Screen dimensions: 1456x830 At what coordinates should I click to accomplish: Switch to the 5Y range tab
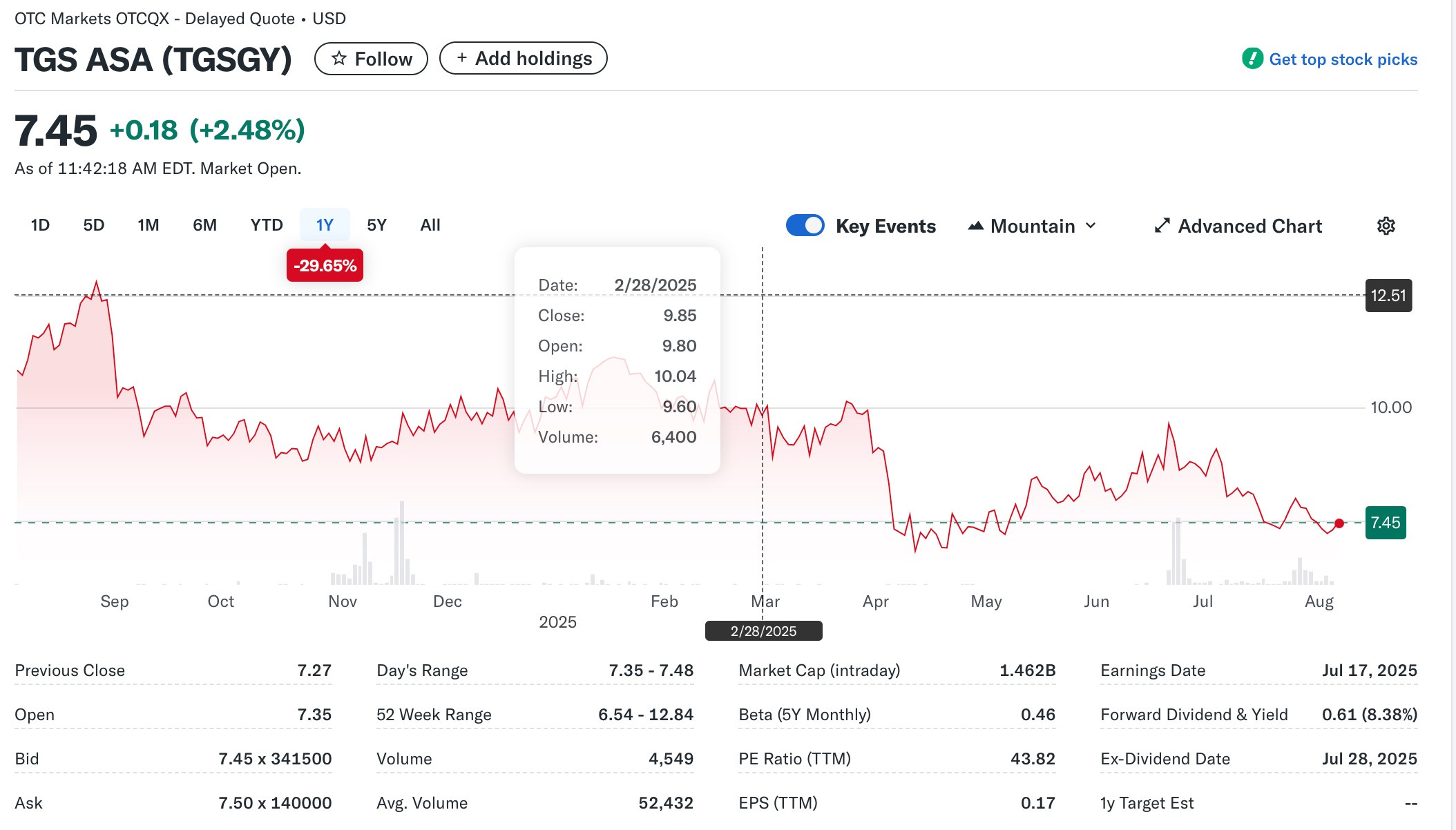click(x=376, y=225)
